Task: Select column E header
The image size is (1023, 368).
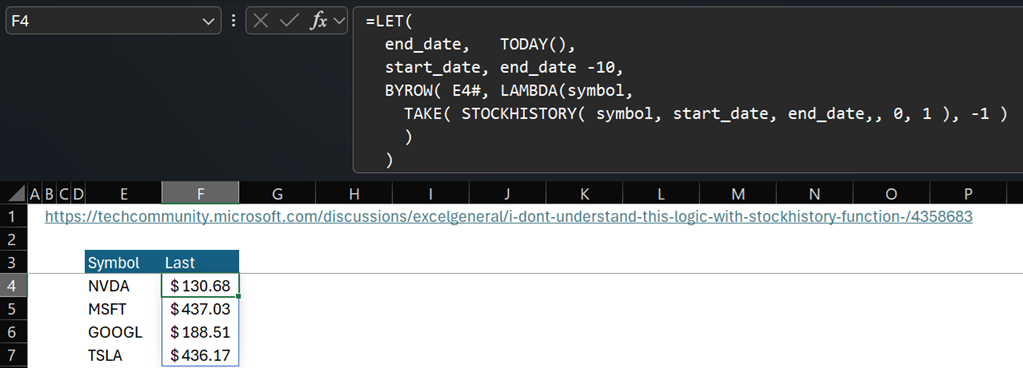Action: click(x=123, y=194)
